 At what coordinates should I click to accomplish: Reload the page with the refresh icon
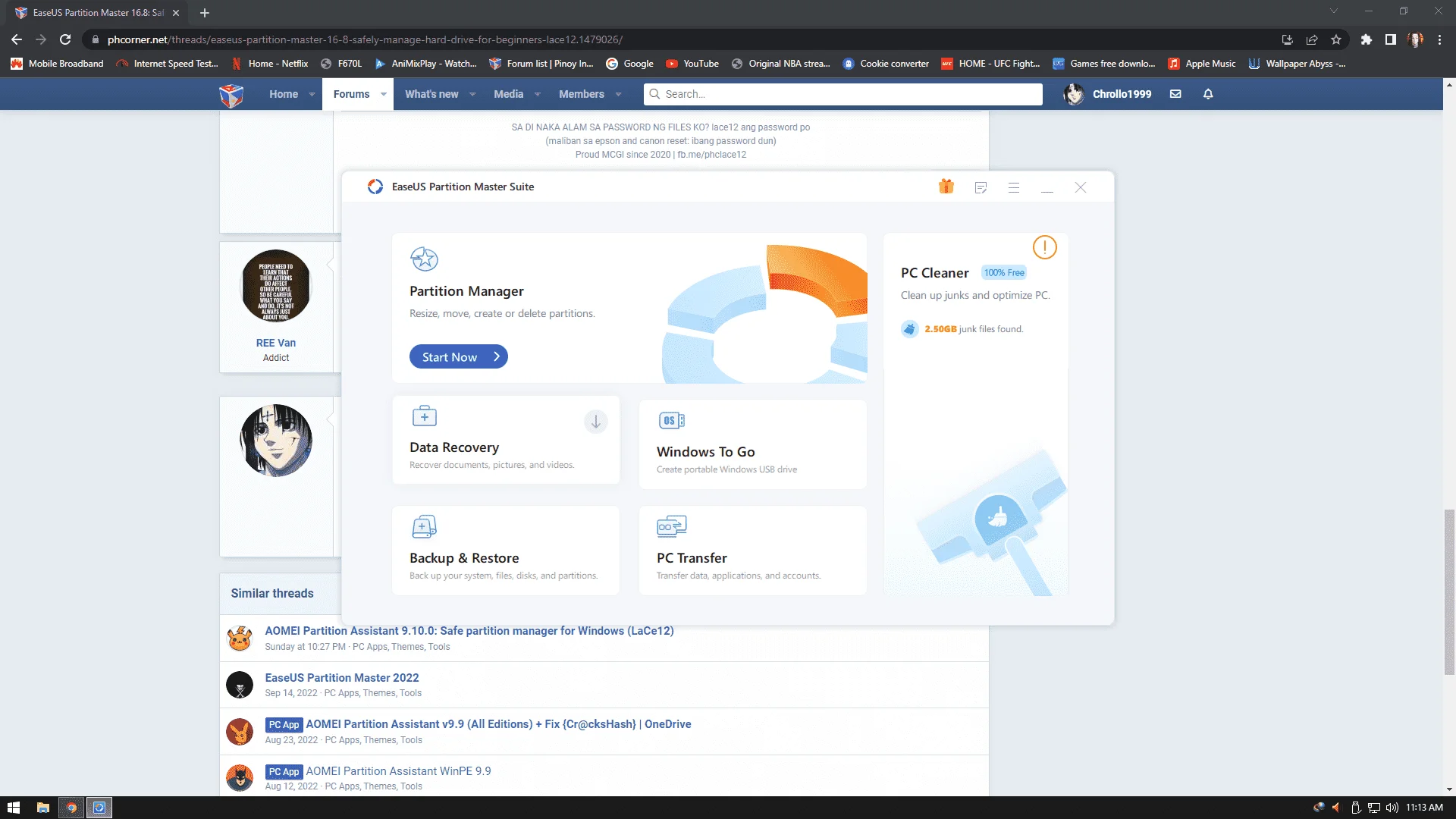tap(65, 39)
